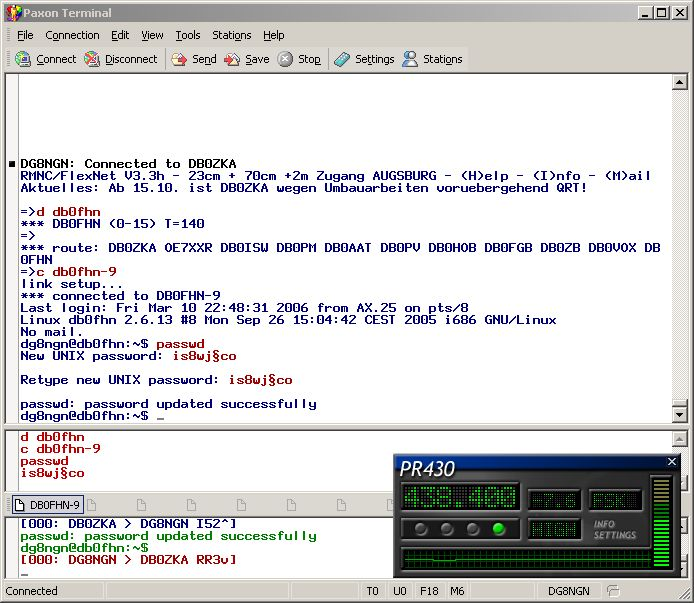This screenshot has height=603, width=694.
Task: Open the Tools menu
Action: click(188, 35)
